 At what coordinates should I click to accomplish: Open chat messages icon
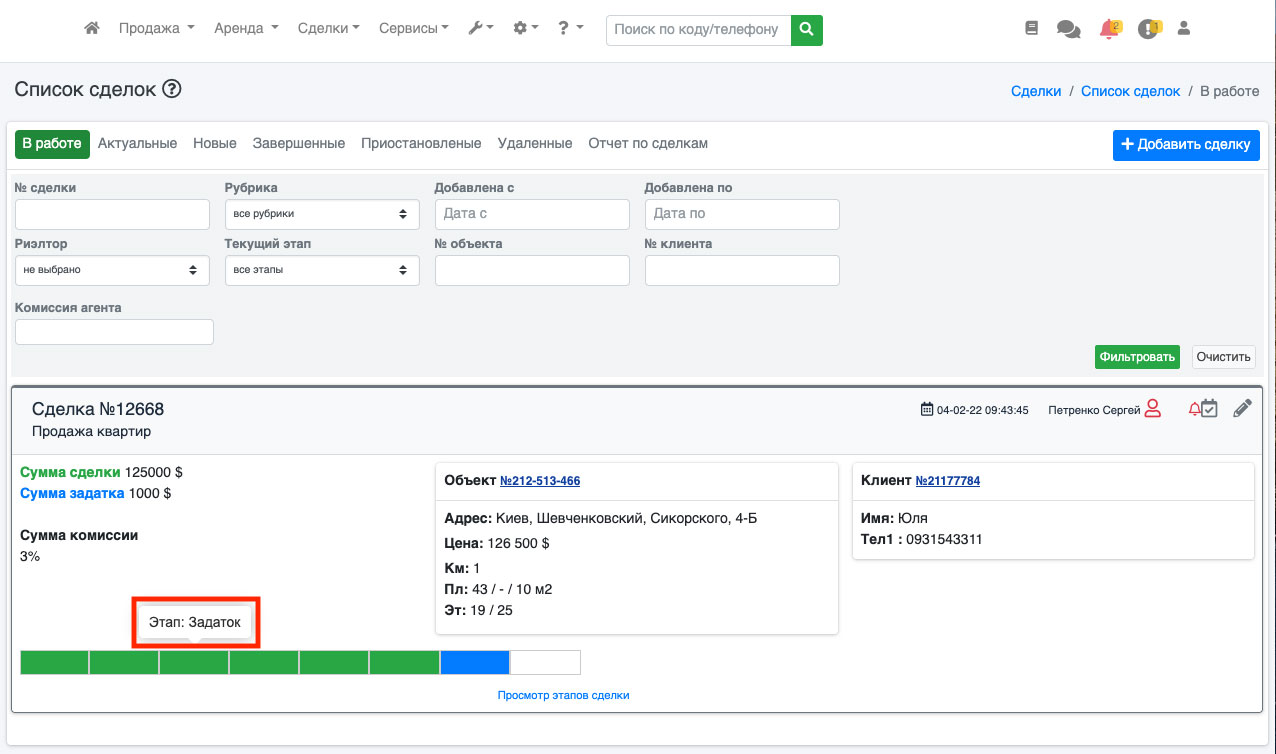(1068, 29)
